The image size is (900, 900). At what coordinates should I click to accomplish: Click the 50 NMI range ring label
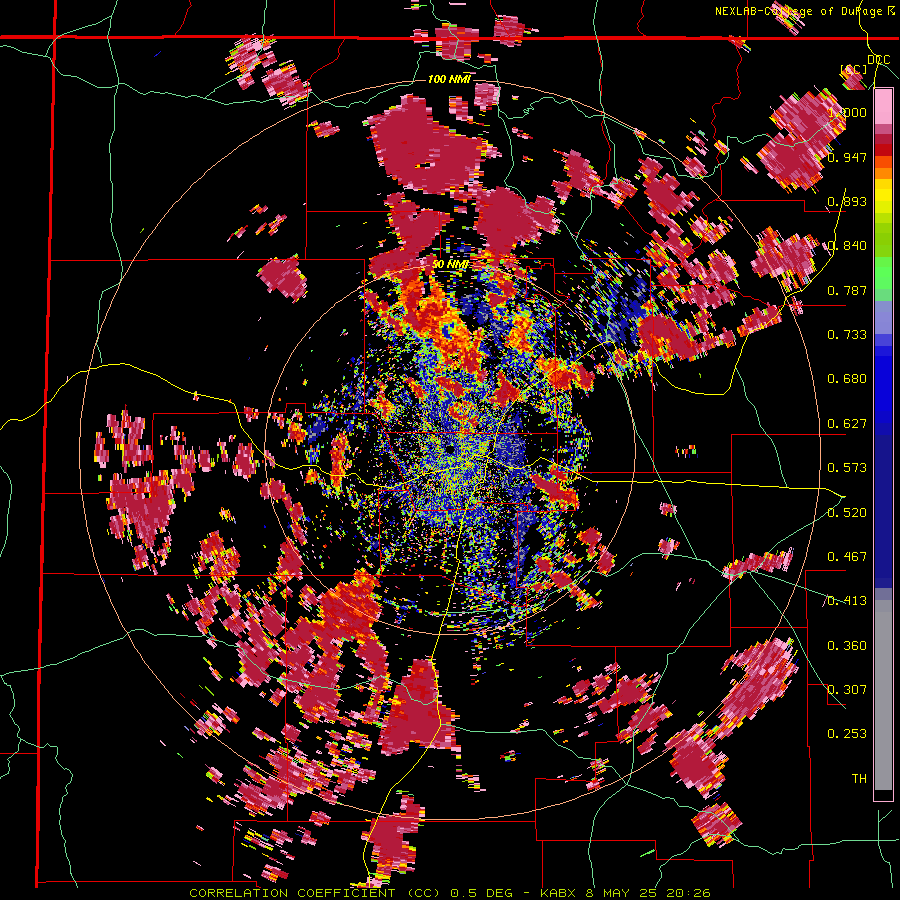450,264
